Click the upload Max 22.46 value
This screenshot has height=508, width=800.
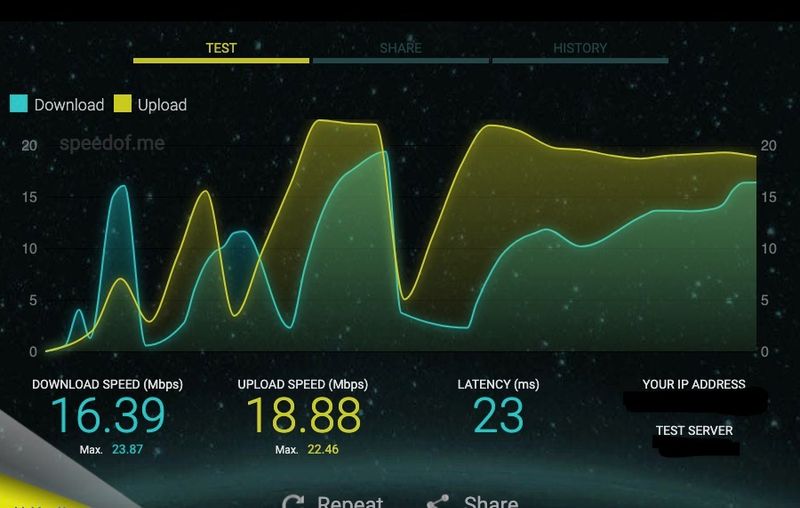322,450
